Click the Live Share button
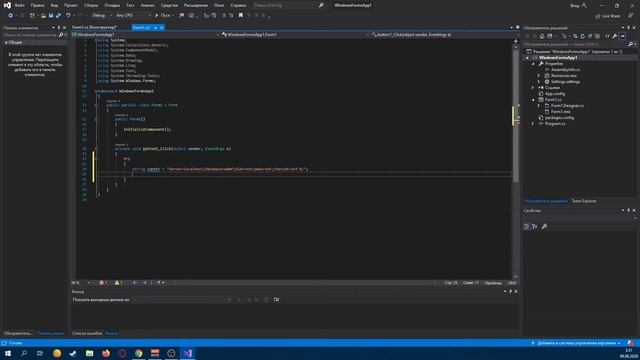Image resolution: width=640 pixels, height=360 pixels. pos(608,16)
